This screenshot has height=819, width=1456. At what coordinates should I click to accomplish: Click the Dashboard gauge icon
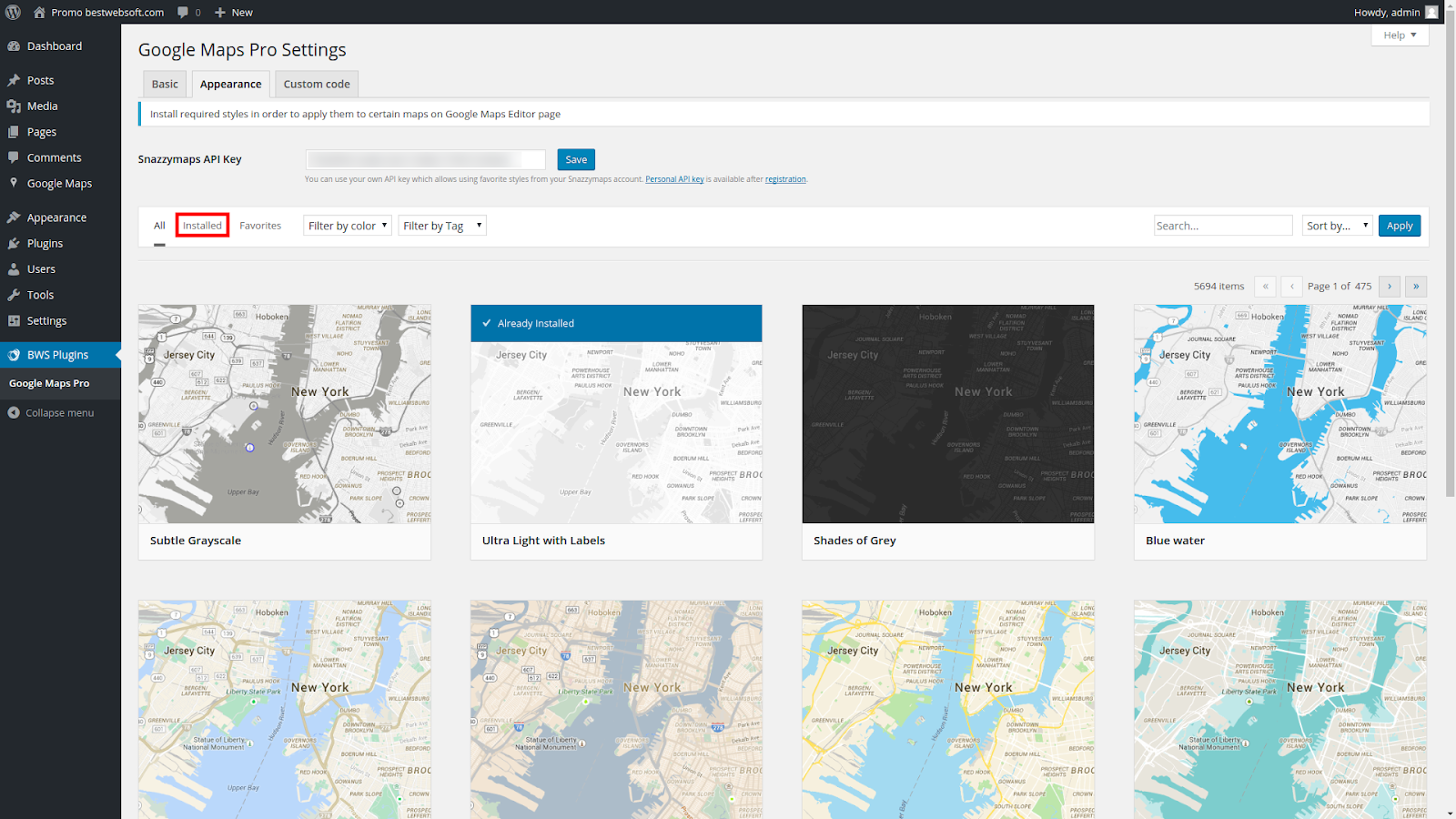click(x=14, y=46)
